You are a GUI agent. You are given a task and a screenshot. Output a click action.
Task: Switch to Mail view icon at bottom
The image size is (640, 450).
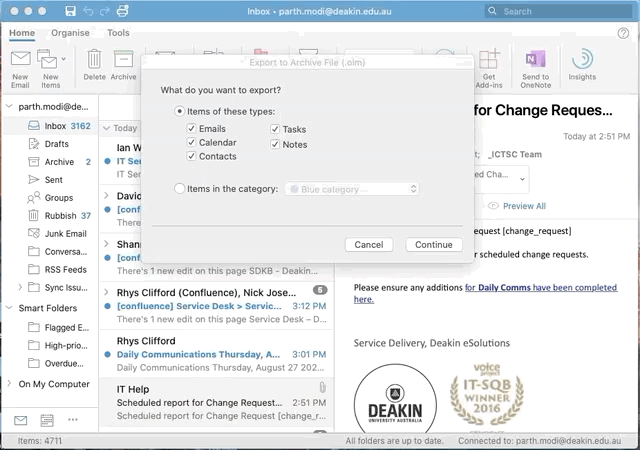pyautogui.click(x=20, y=420)
